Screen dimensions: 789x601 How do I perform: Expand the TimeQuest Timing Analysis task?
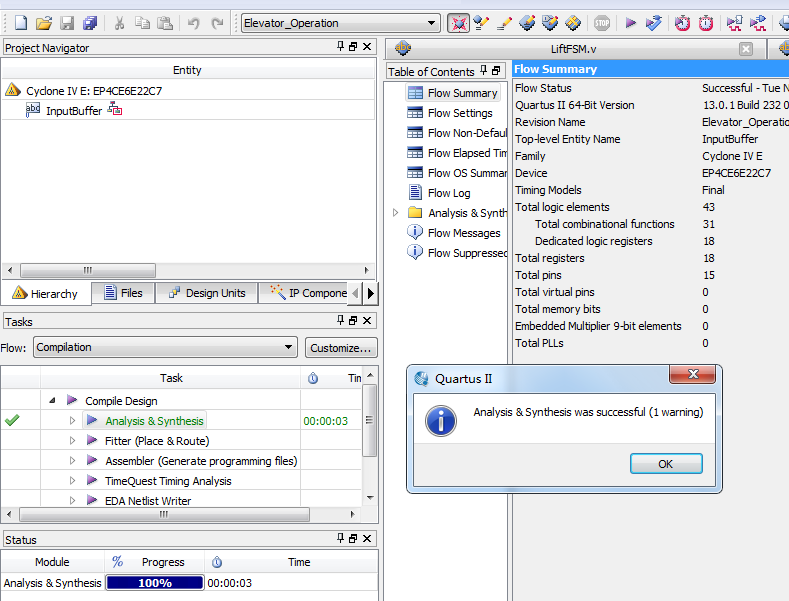(x=72, y=481)
